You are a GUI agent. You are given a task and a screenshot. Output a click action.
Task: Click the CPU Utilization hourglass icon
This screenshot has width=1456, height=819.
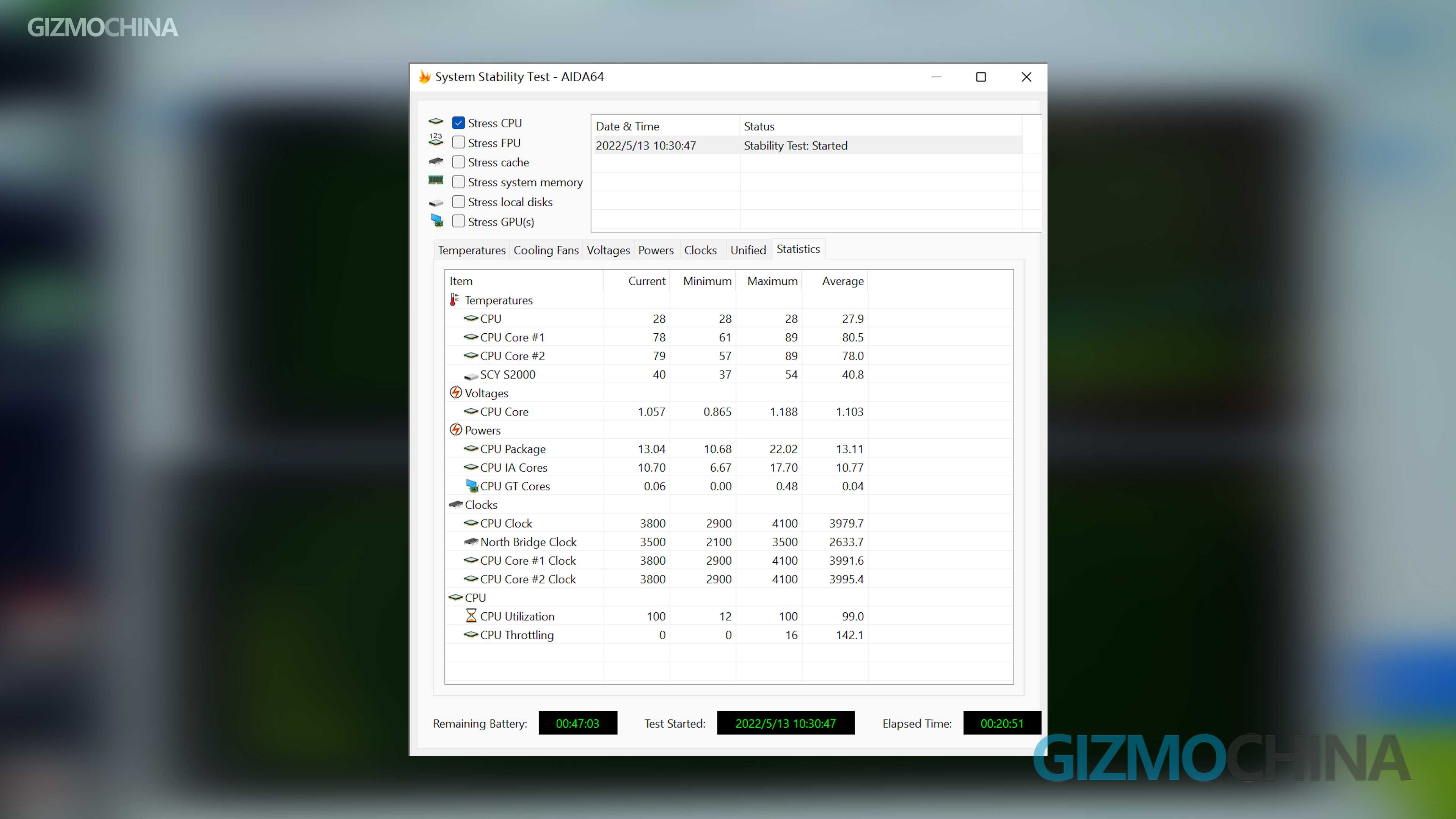(x=471, y=615)
